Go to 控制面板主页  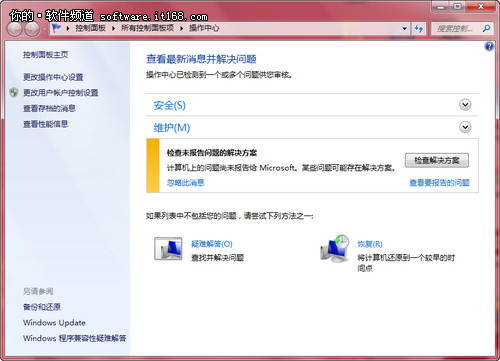point(46,55)
